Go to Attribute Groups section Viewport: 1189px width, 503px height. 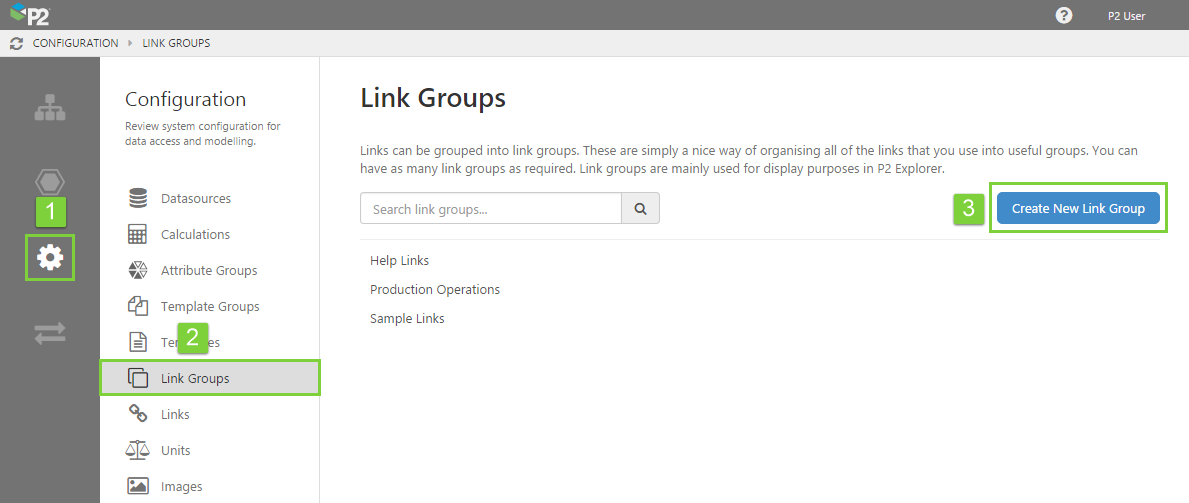coord(208,271)
